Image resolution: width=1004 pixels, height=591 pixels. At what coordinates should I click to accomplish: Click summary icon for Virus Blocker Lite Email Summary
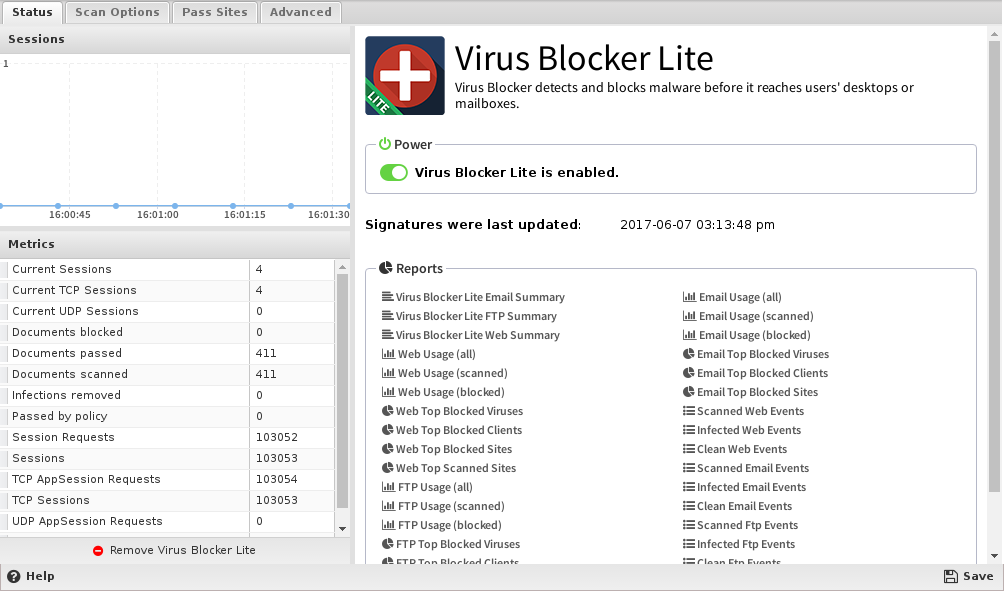[387, 297]
